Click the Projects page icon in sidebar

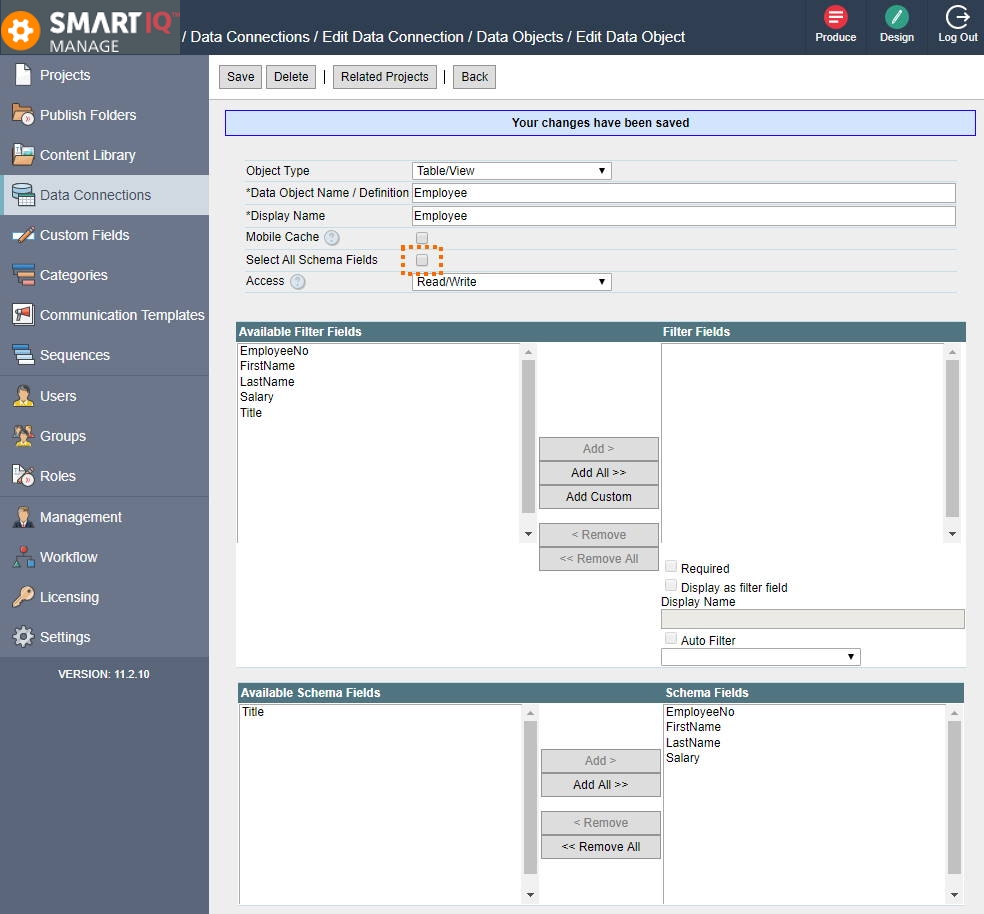[x=23, y=75]
